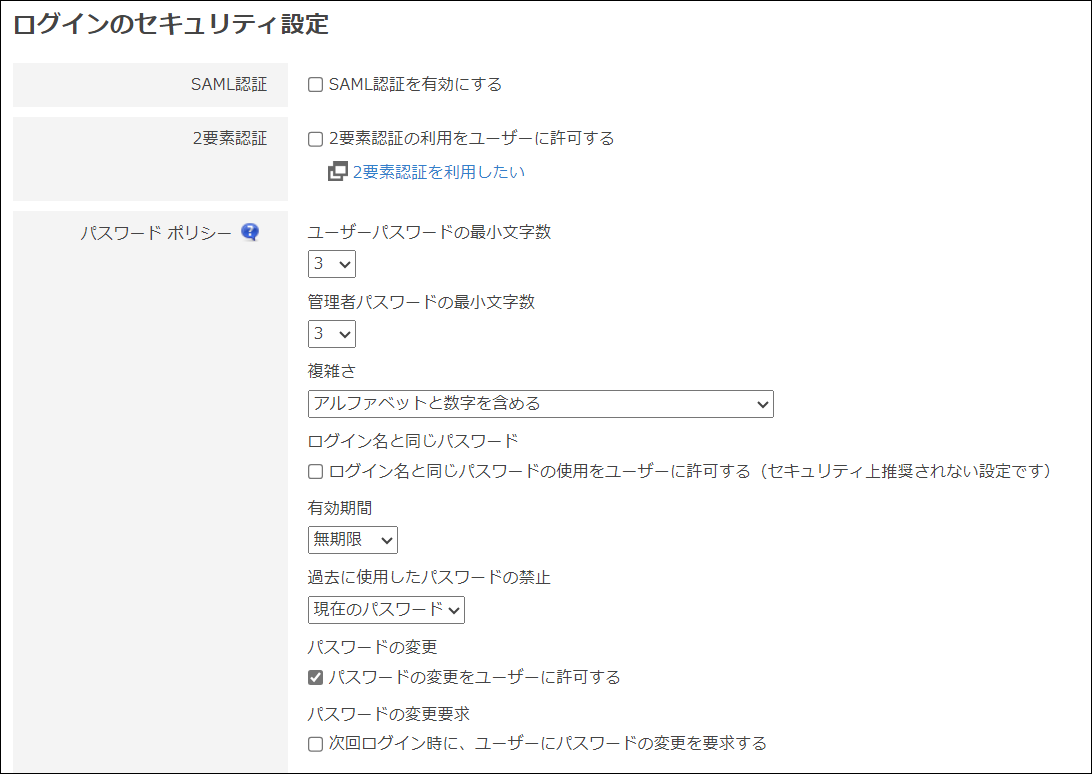This screenshot has height=774, width=1092.
Task: Click the パスワード ポリシー section label text
Action: [x=155, y=233]
